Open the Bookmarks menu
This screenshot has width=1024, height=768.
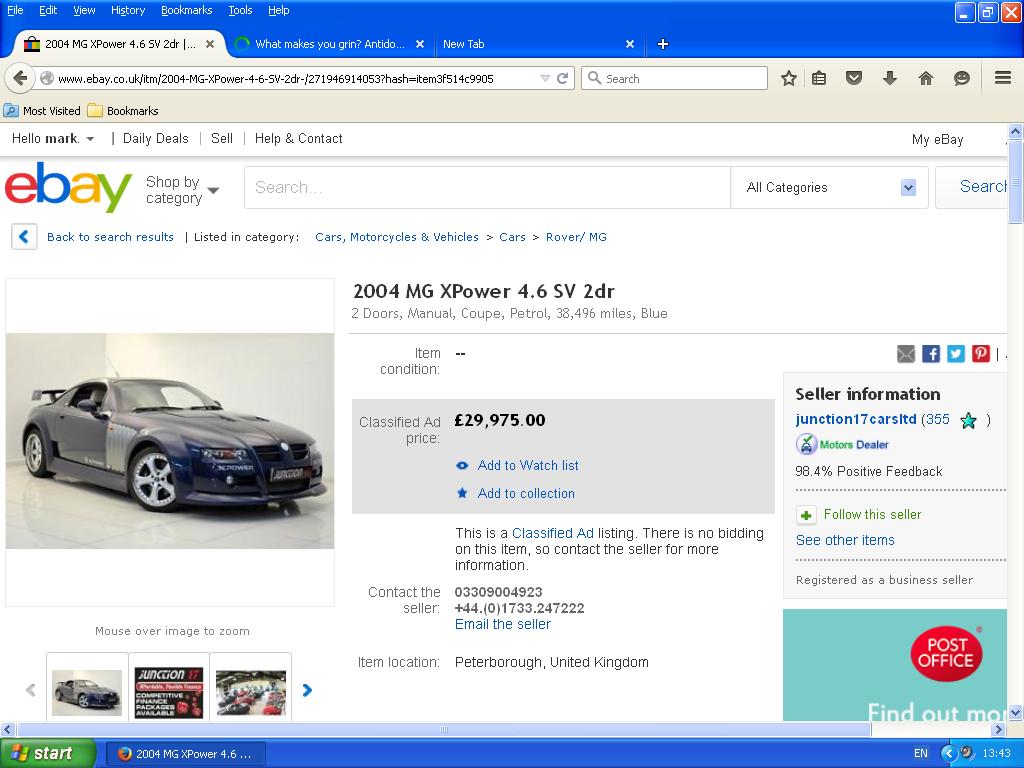(x=187, y=10)
